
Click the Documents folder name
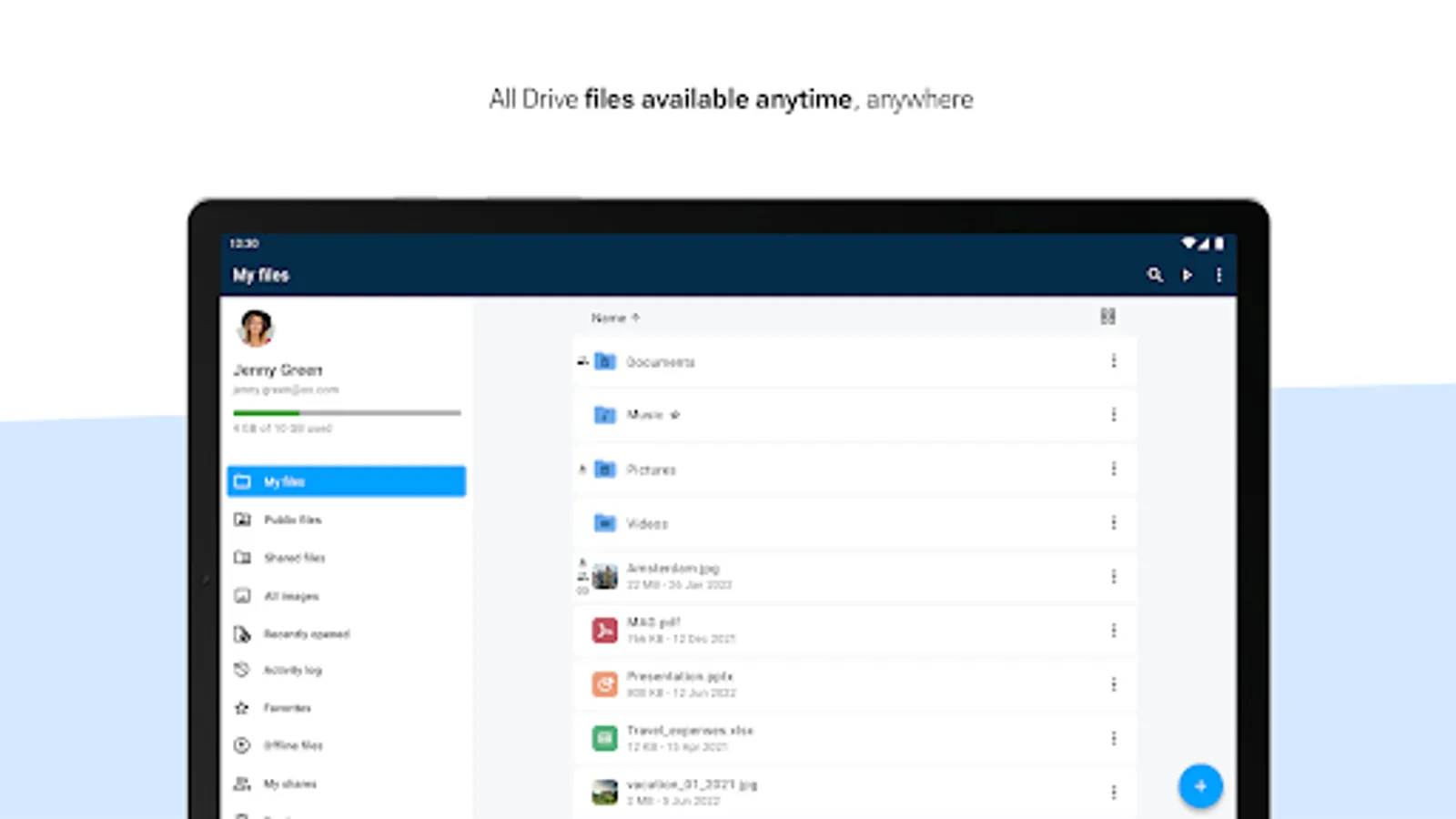click(x=661, y=362)
